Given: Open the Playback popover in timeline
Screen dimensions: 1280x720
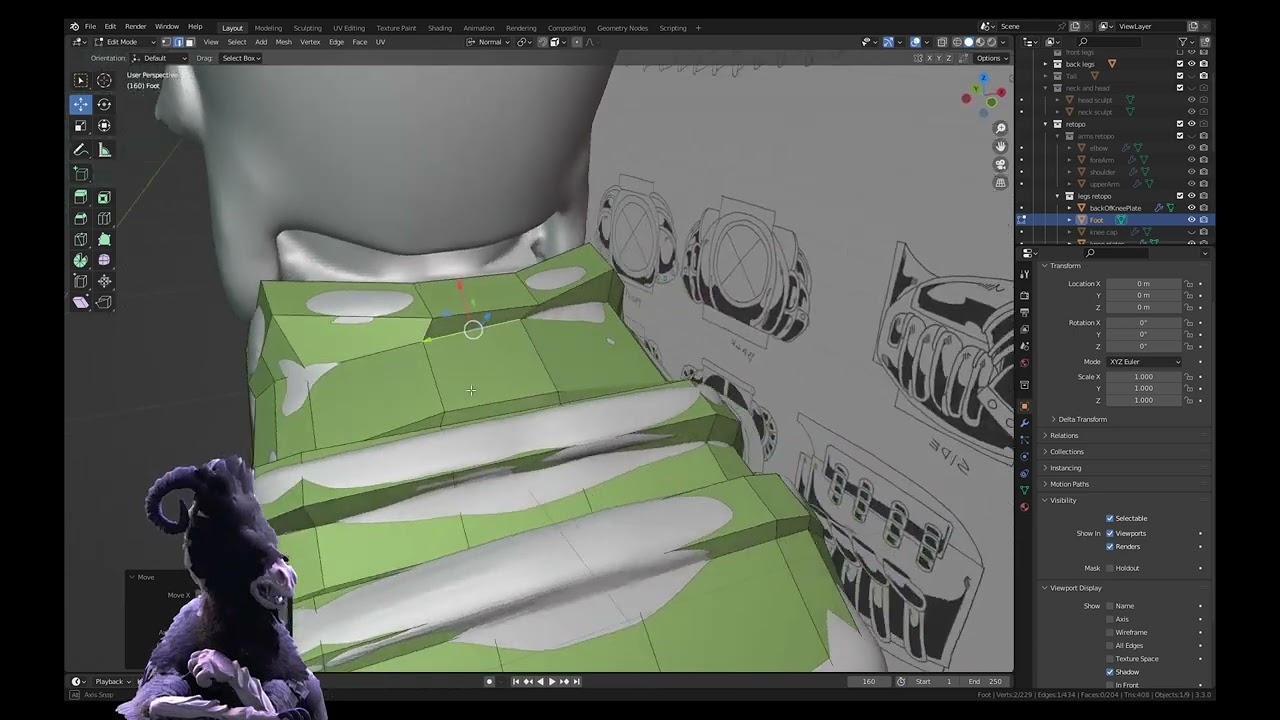Looking at the screenshot, I should [x=112, y=681].
